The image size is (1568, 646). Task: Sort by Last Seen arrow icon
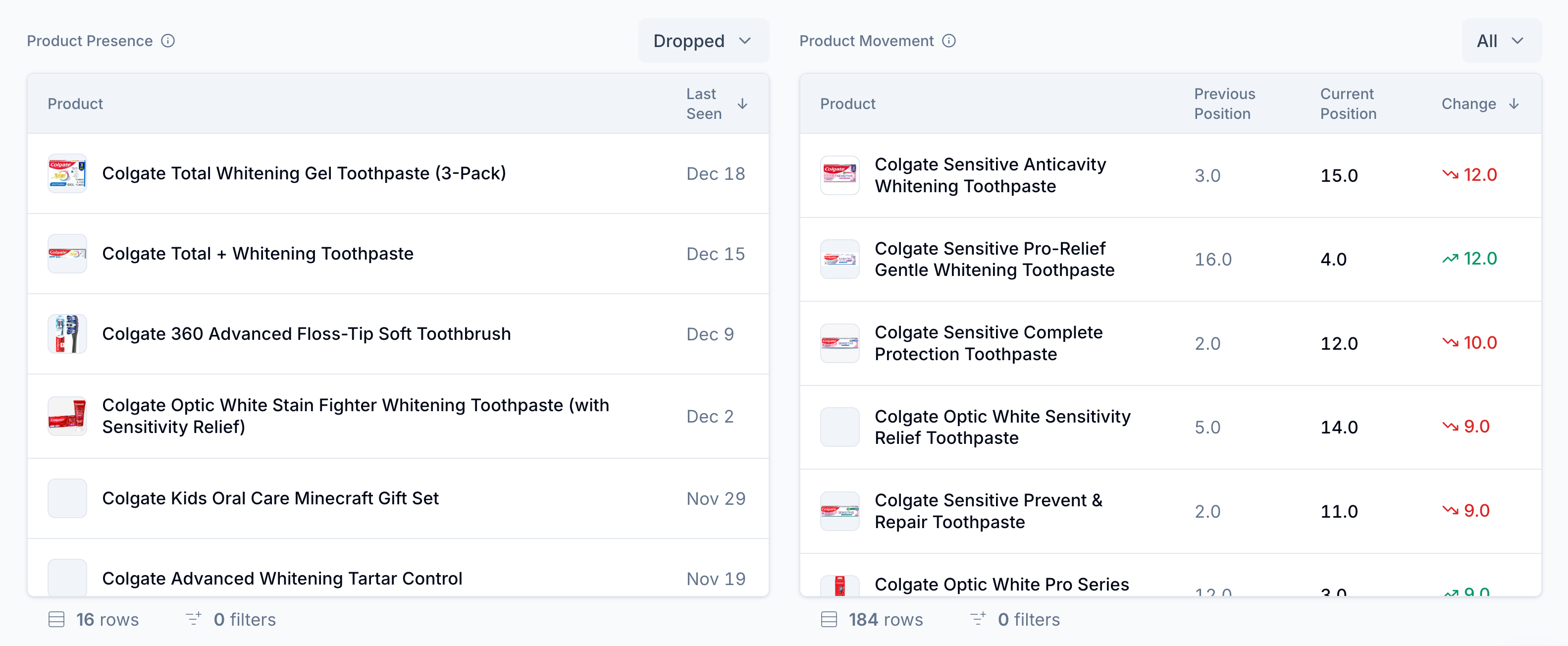[x=742, y=104]
